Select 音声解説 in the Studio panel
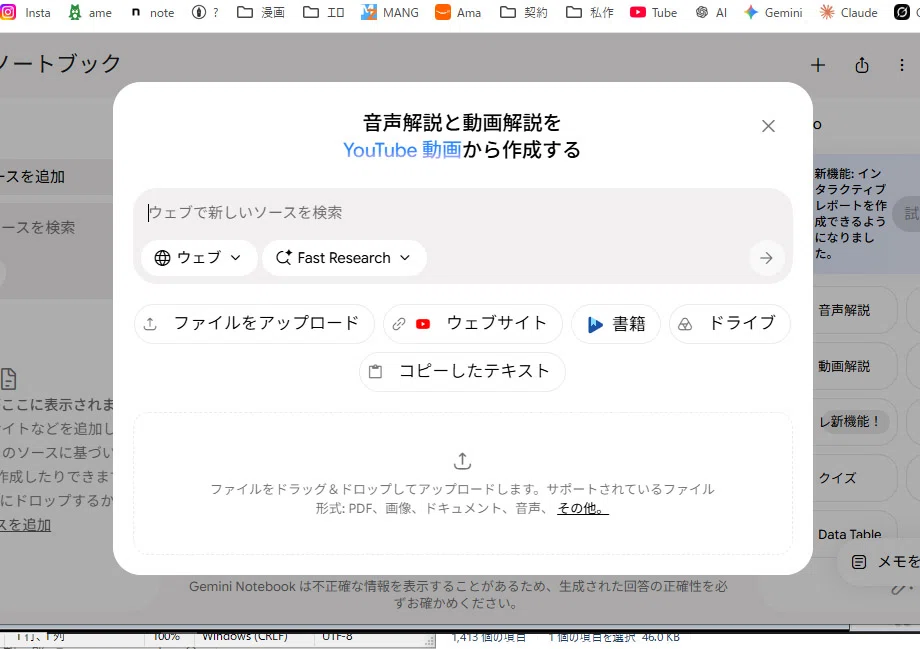This screenshot has height=649, width=920. [x=854, y=310]
